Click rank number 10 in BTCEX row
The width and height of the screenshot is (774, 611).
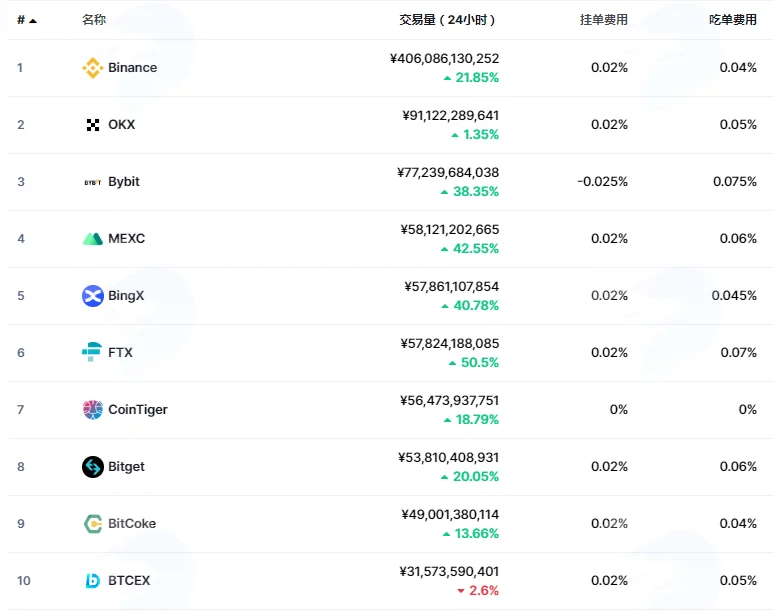click(x=24, y=580)
